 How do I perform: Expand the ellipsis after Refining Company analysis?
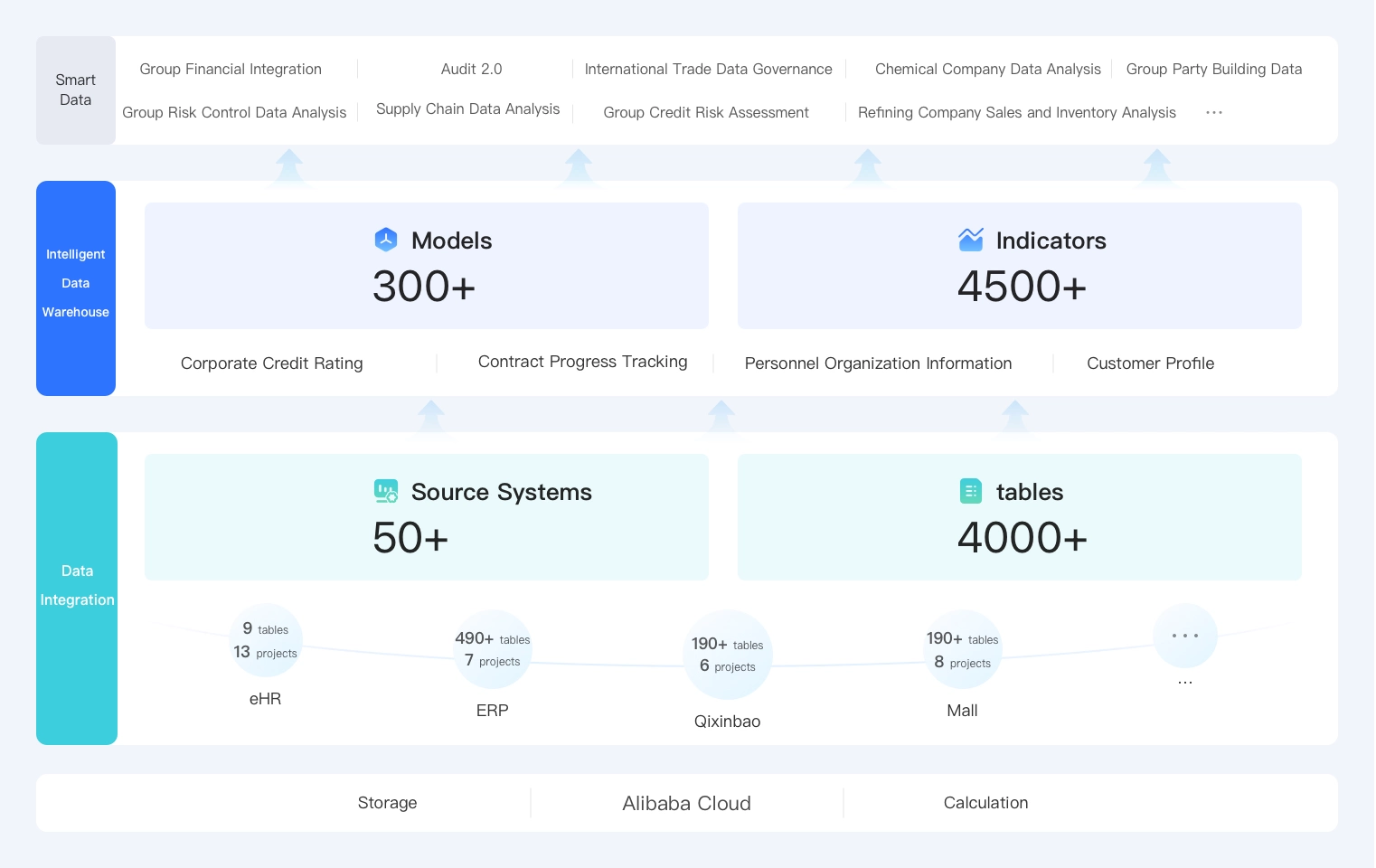(x=1214, y=113)
